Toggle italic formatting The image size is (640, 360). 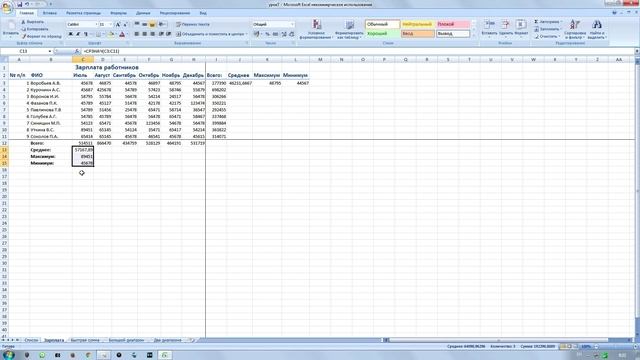pos(78,34)
